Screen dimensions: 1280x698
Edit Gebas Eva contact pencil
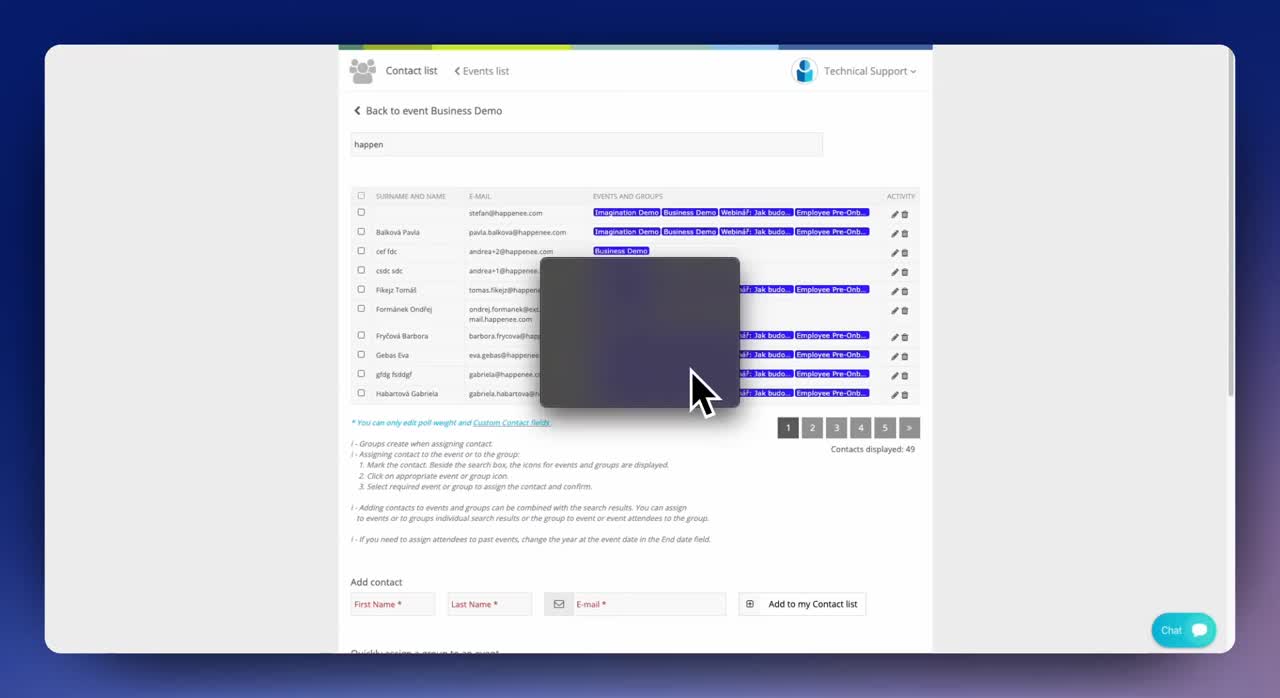tap(895, 356)
